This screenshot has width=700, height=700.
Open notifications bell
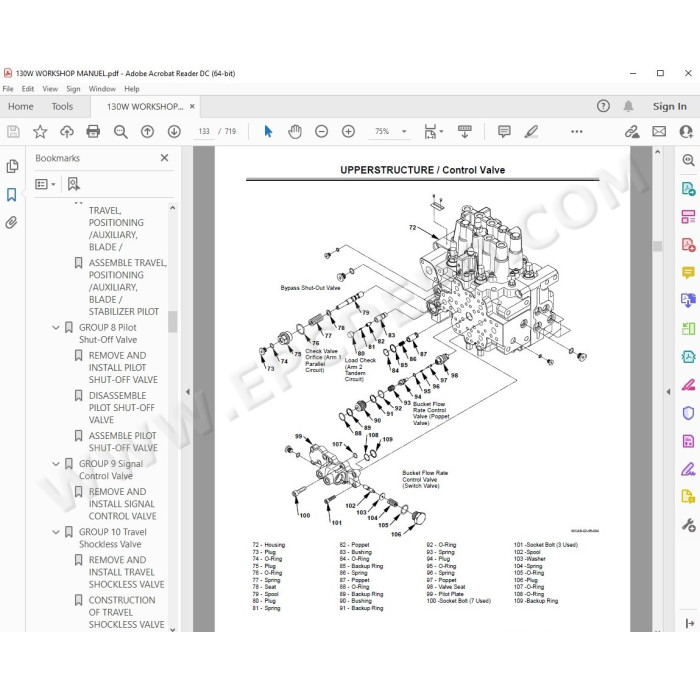(x=628, y=106)
